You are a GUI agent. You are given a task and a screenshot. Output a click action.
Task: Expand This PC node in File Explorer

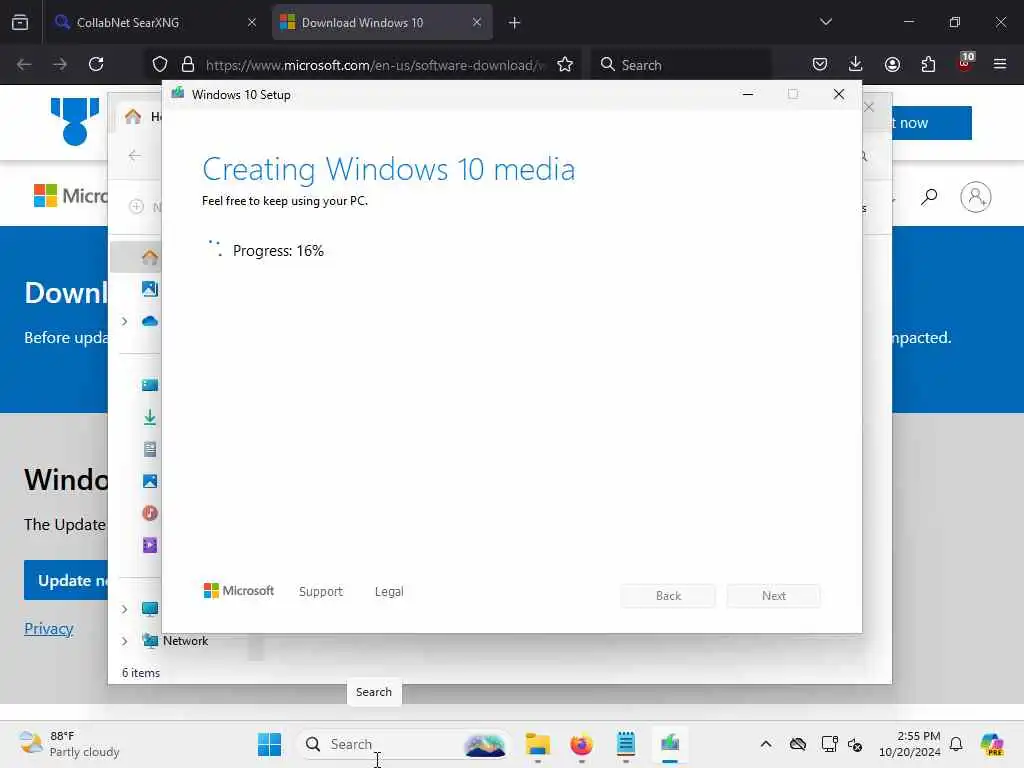pyautogui.click(x=124, y=609)
